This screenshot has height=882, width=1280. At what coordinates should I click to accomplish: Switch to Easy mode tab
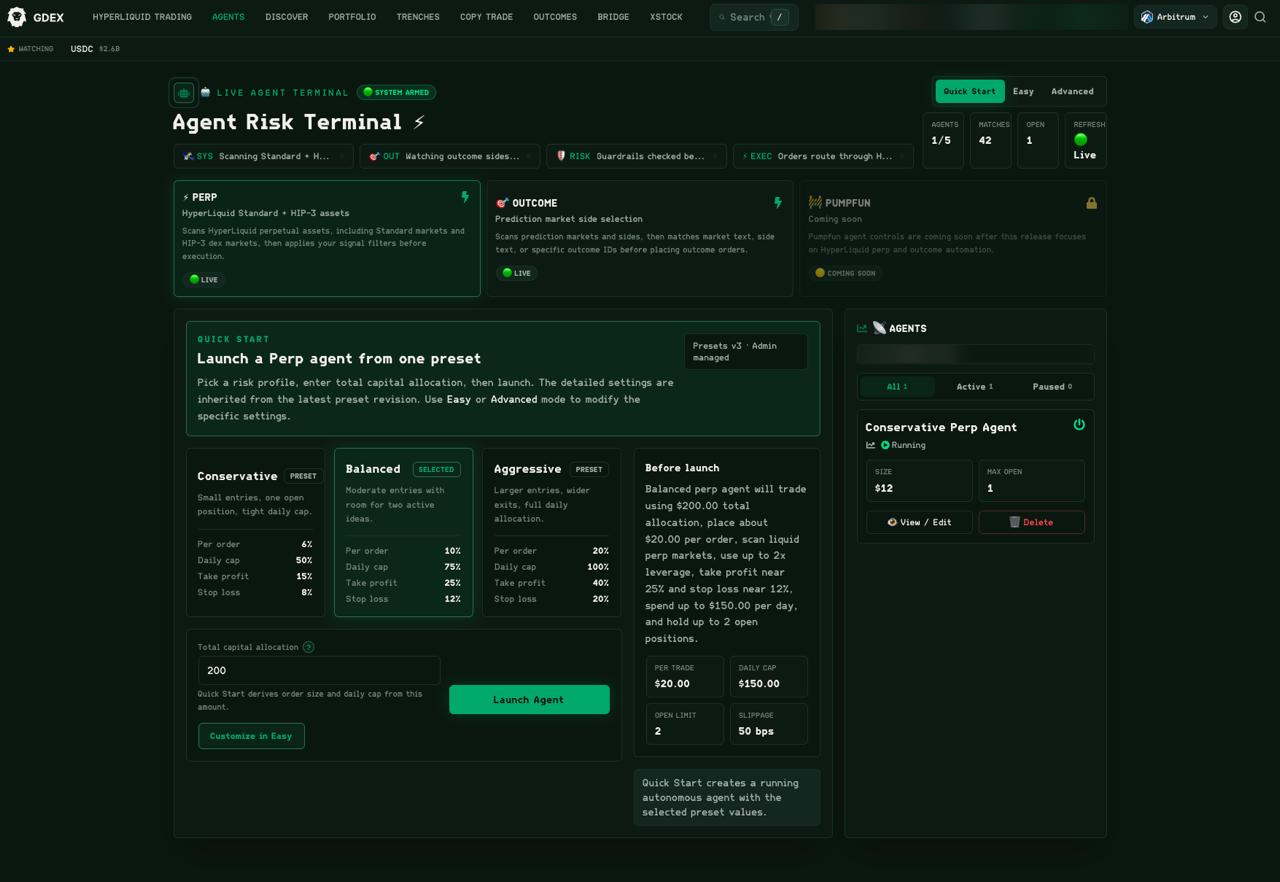click(x=1023, y=91)
